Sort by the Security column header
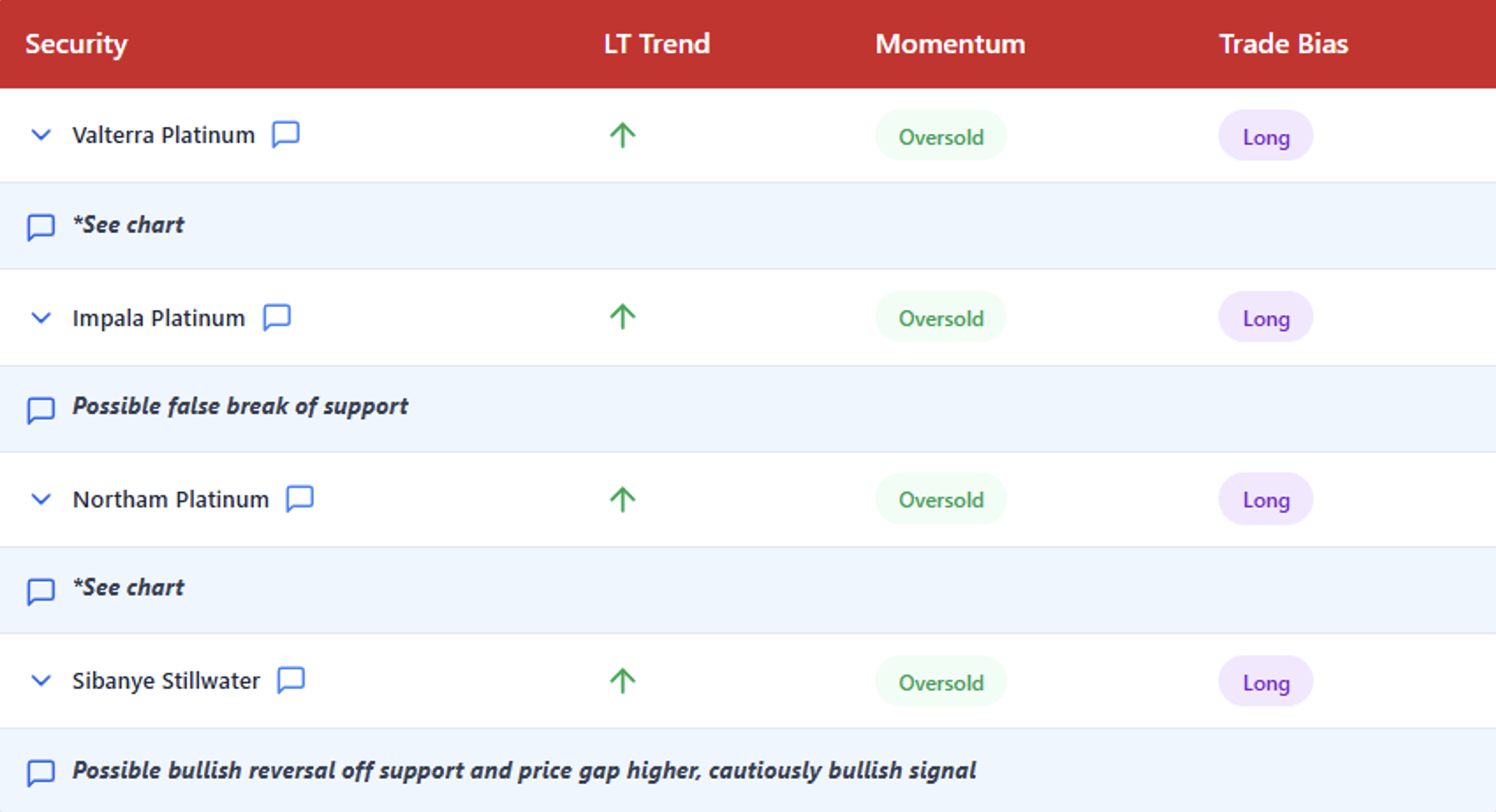 pyautogui.click(x=77, y=44)
